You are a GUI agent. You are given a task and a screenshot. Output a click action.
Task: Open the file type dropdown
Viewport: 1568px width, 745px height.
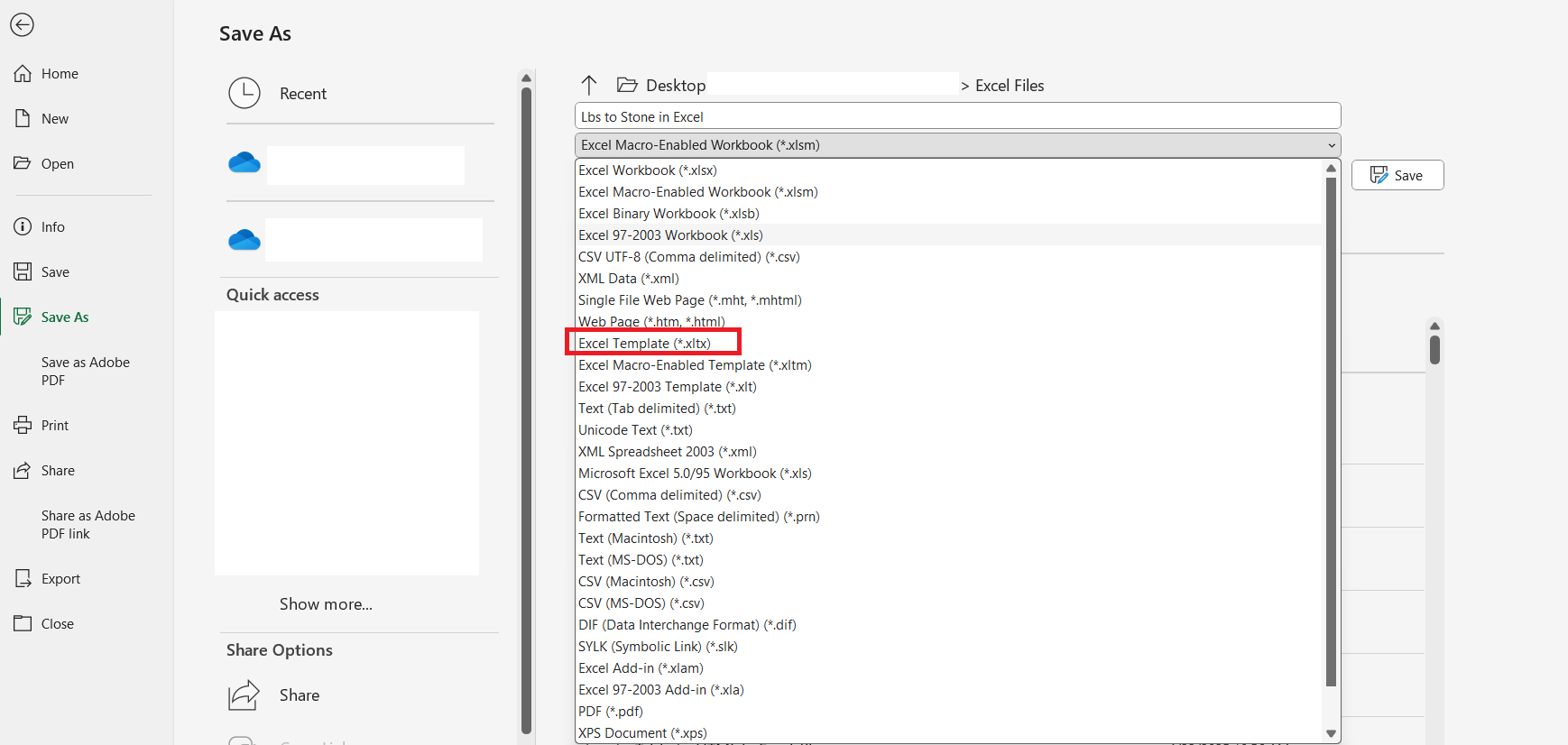tap(957, 145)
